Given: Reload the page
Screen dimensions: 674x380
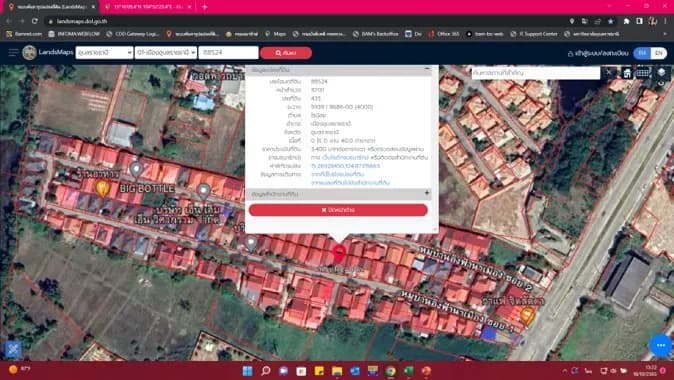Looking at the screenshot, I should click(x=35, y=21).
